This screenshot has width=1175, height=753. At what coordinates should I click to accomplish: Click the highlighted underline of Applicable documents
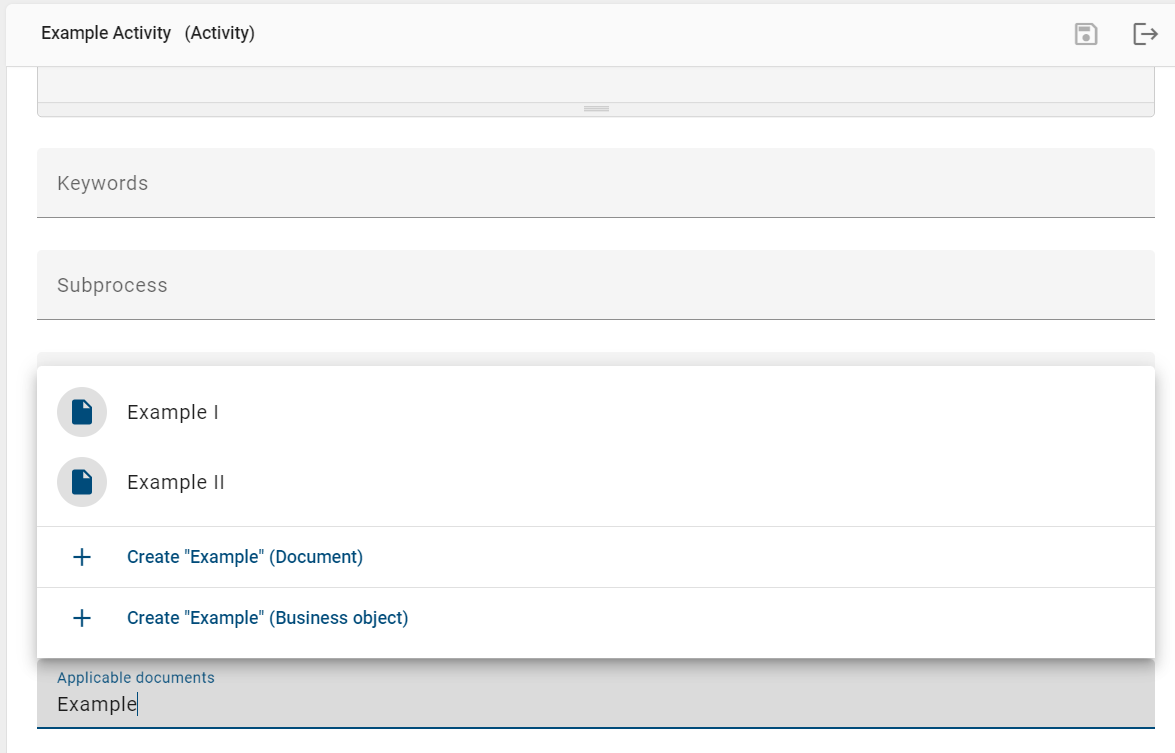[x=596, y=731]
